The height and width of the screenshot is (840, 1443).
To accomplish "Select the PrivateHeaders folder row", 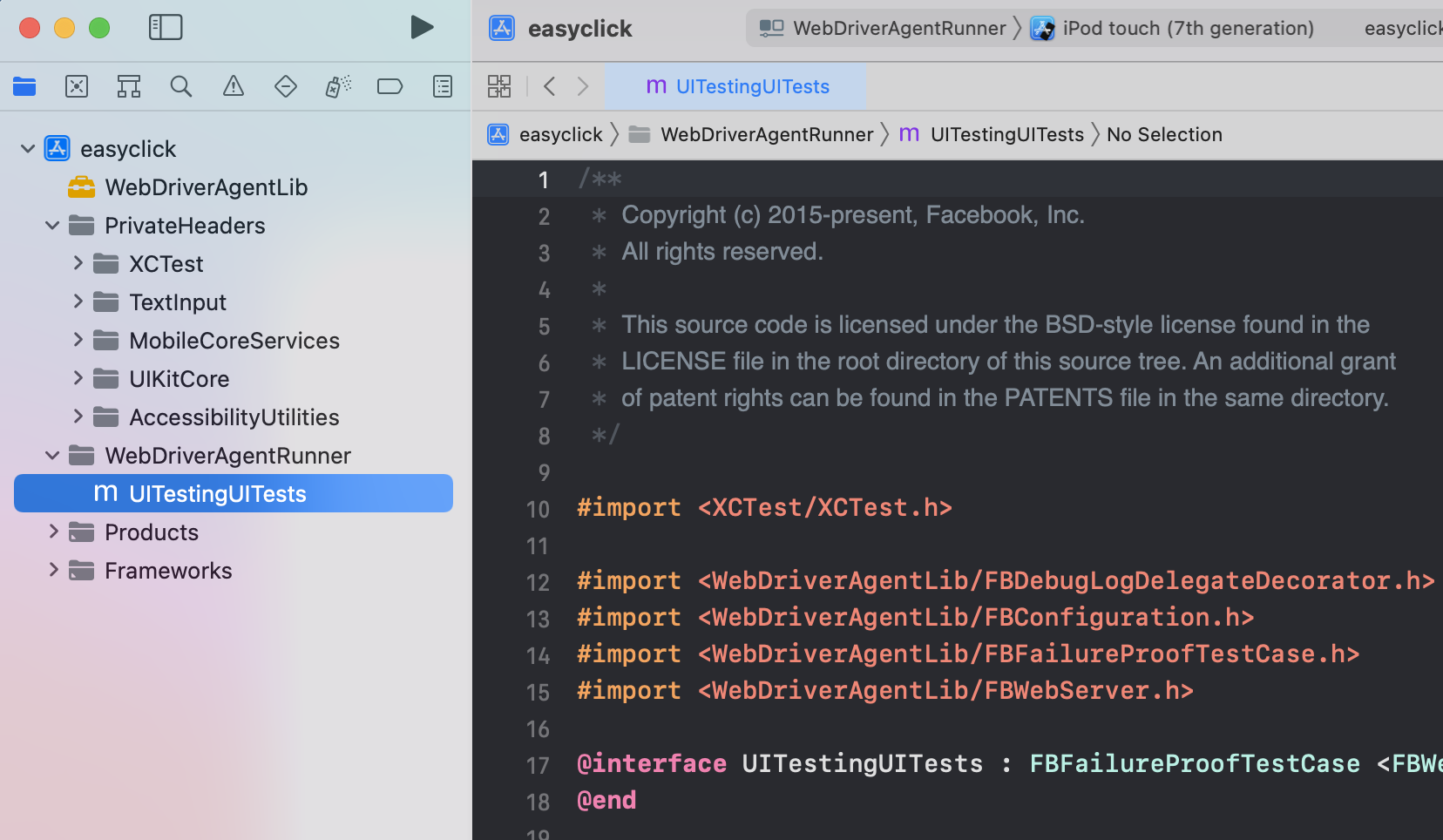I will click(x=234, y=226).
